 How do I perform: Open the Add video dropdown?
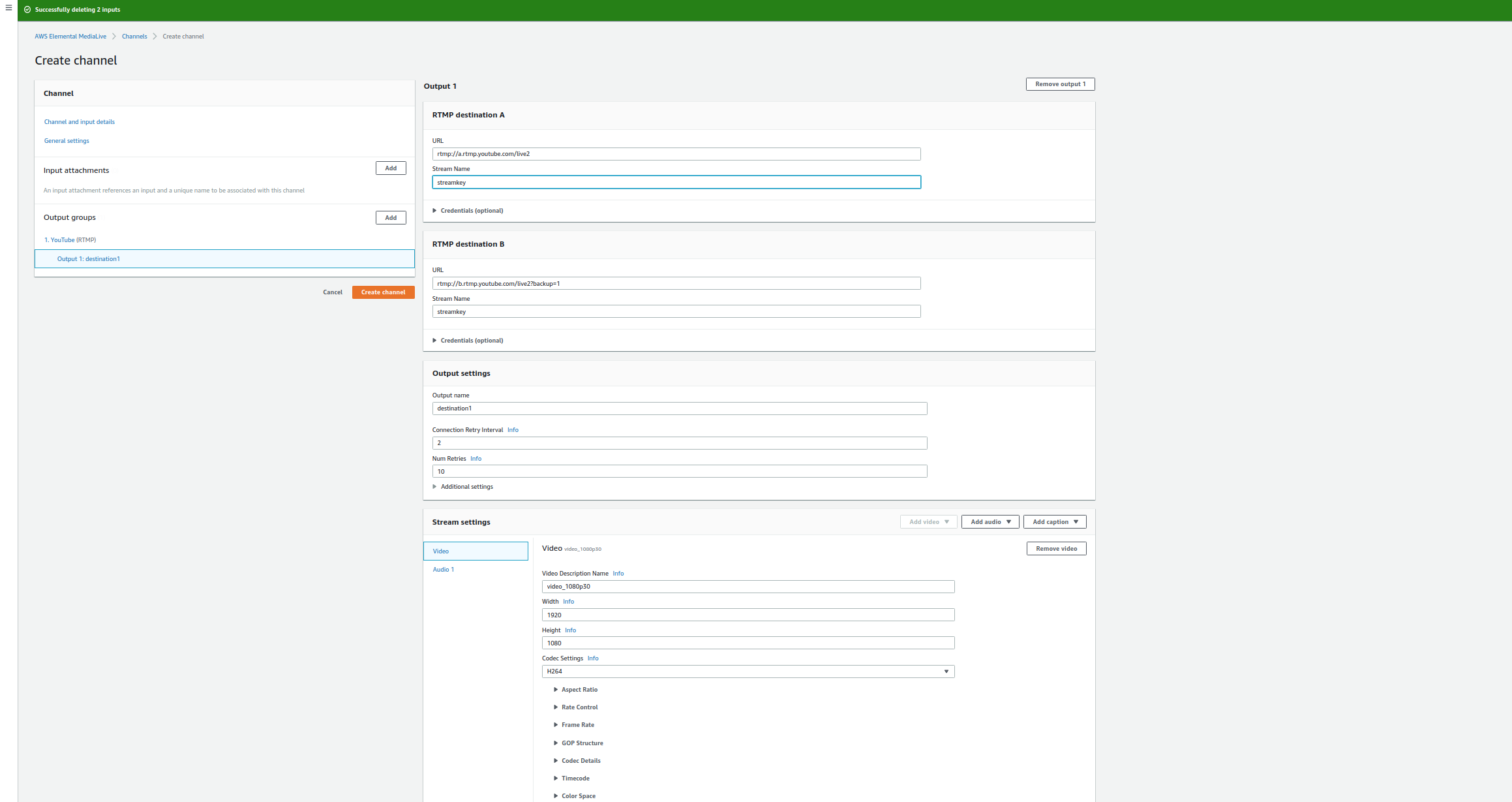(929, 522)
